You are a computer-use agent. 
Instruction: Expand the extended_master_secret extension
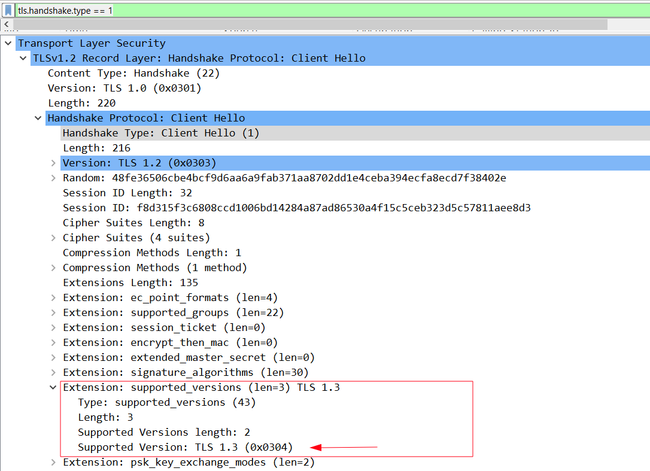pyautogui.click(x=53, y=357)
